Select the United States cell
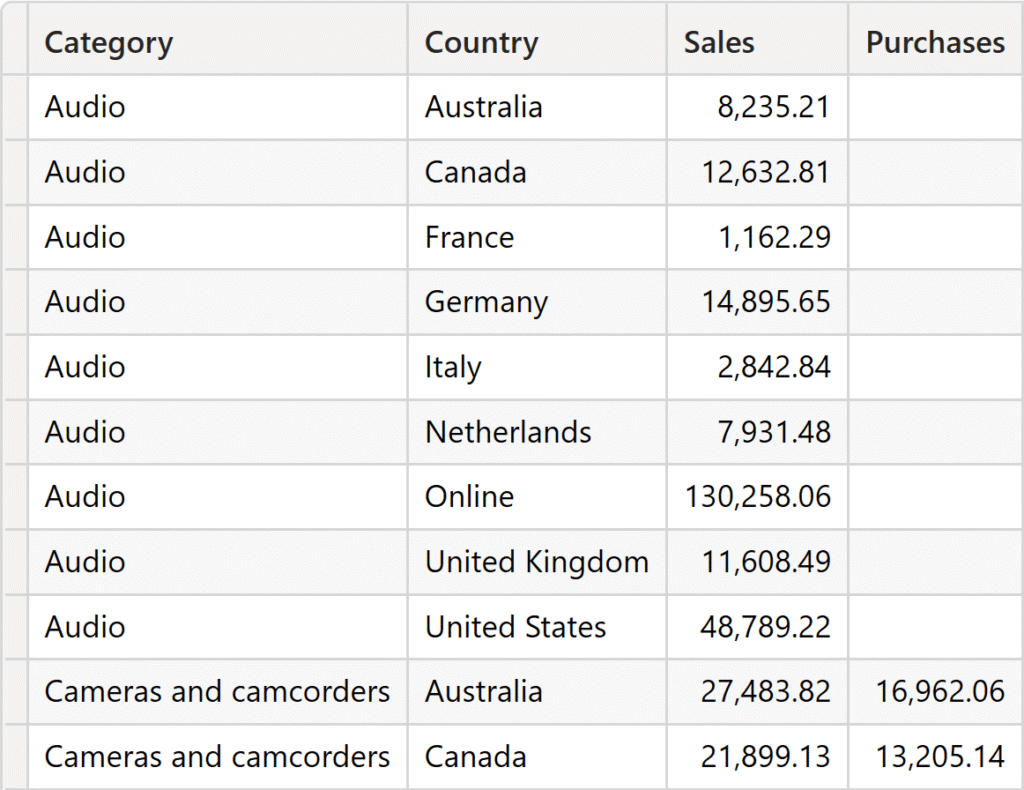This screenshot has height=790, width=1024. point(515,627)
